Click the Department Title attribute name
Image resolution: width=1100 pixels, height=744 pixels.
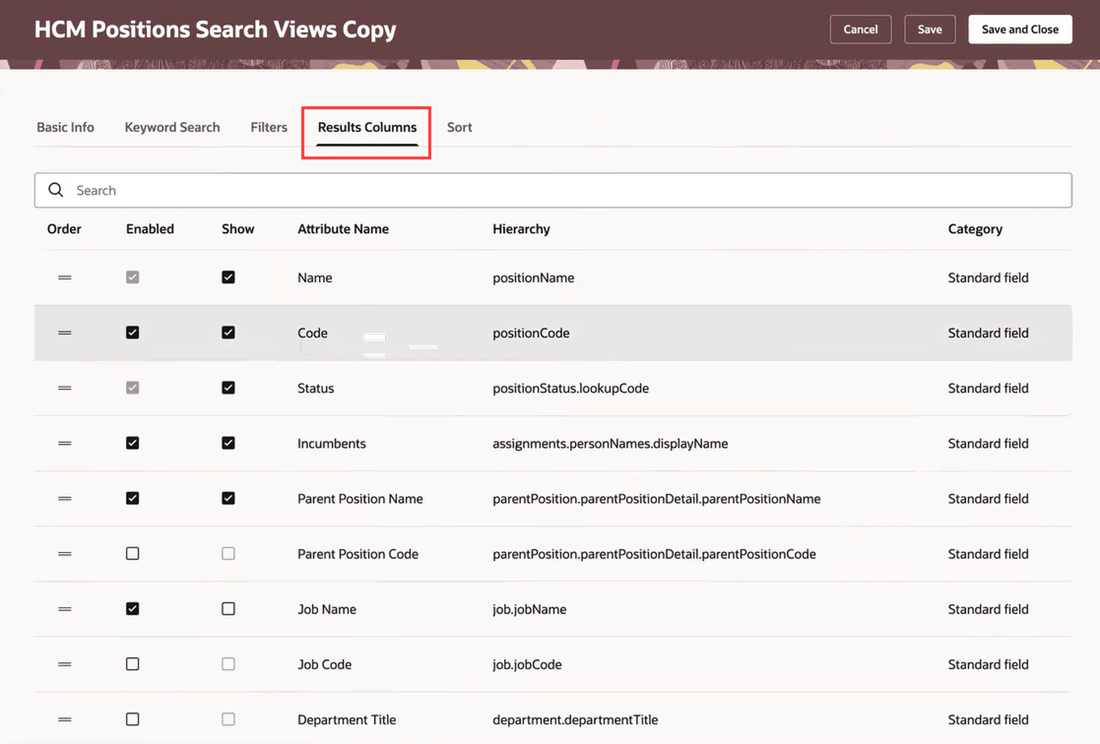pos(347,720)
